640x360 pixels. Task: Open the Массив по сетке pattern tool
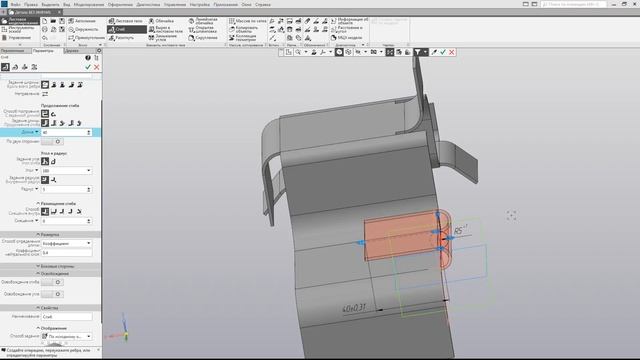click(x=248, y=21)
